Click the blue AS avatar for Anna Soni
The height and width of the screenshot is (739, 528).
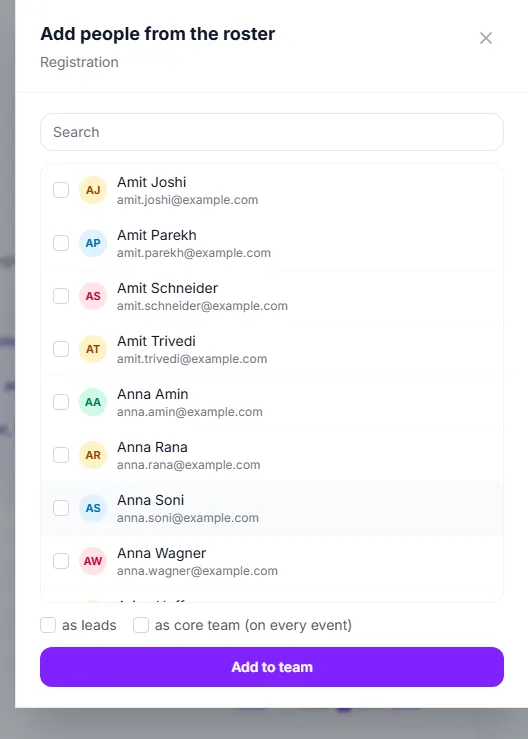click(x=93, y=508)
